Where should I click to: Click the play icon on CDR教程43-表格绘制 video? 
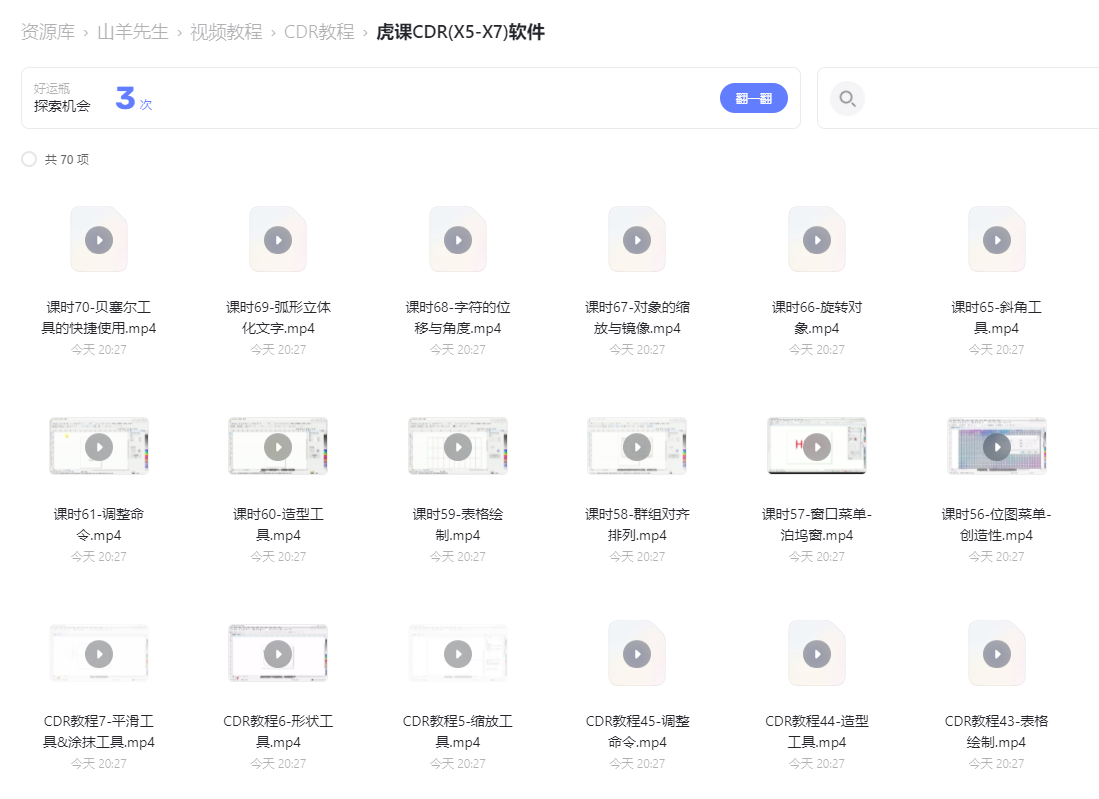point(996,653)
